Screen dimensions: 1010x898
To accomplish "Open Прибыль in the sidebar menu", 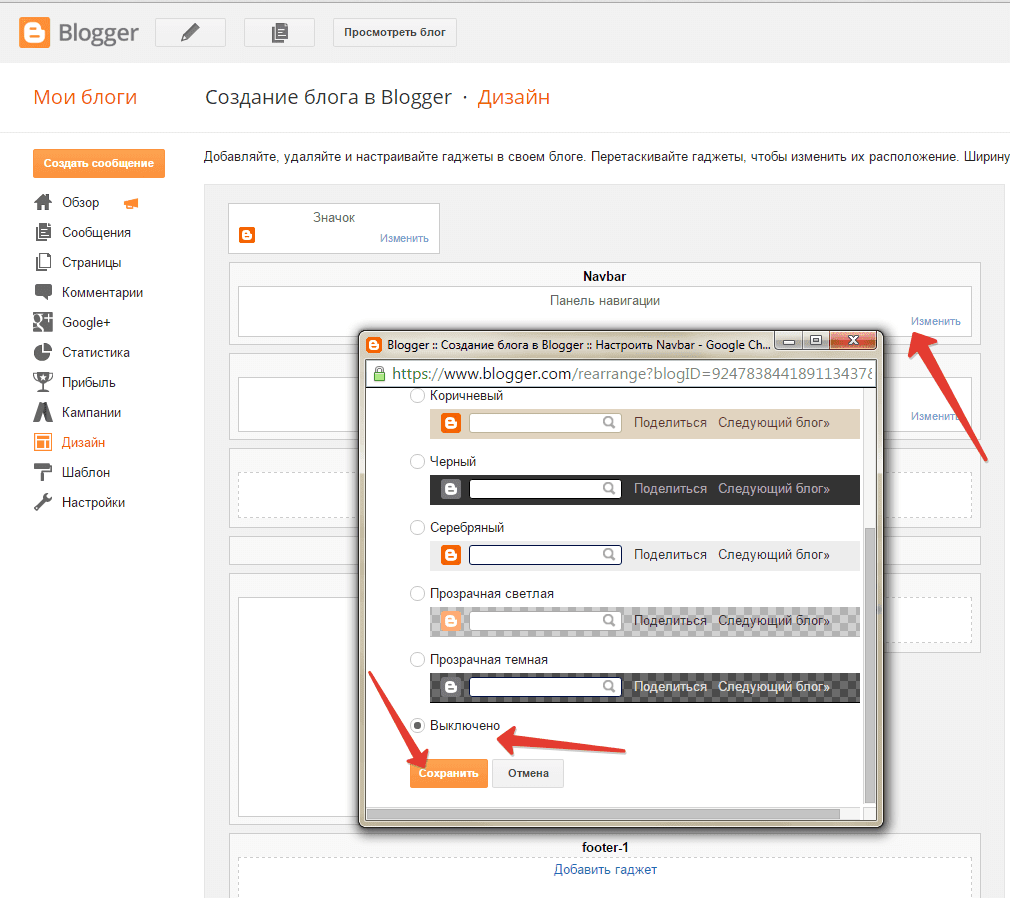I will pos(89,383).
